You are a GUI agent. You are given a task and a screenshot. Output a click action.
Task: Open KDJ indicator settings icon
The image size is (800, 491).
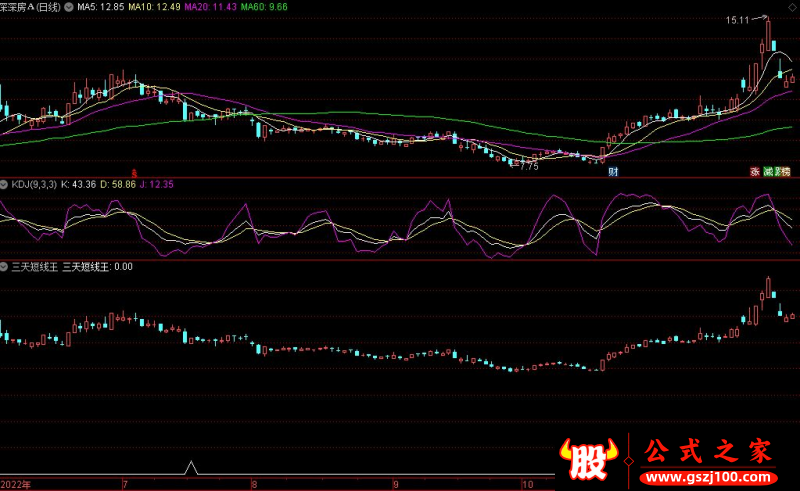4,185
